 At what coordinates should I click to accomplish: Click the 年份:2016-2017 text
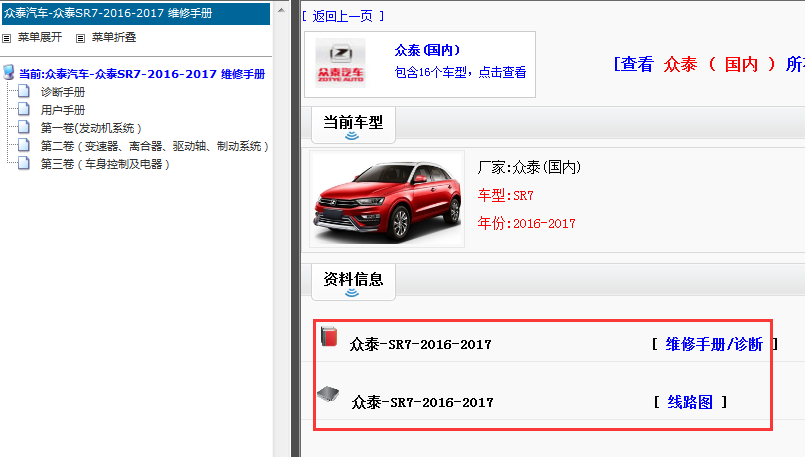click(x=527, y=223)
